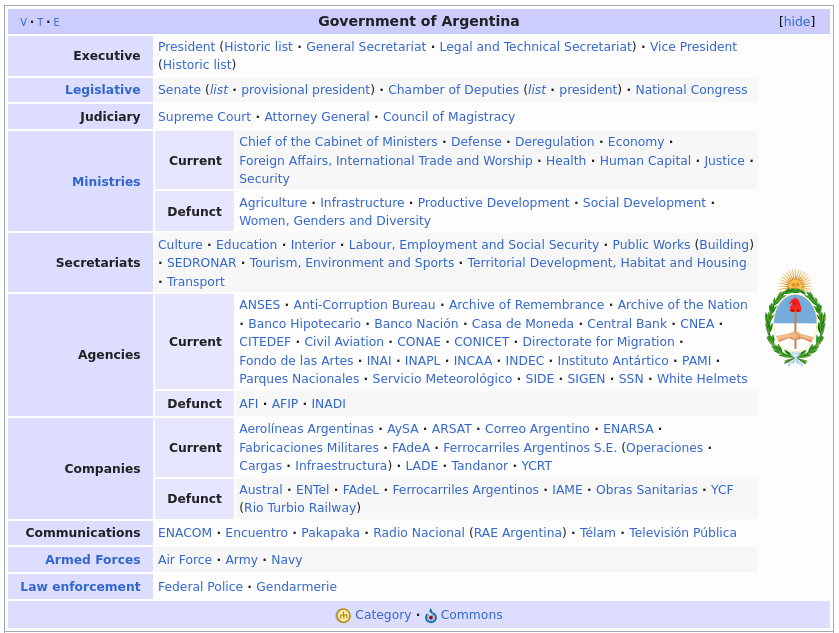Visit the Rio Turbio Railway page
The image size is (839, 633).
(x=300, y=507)
